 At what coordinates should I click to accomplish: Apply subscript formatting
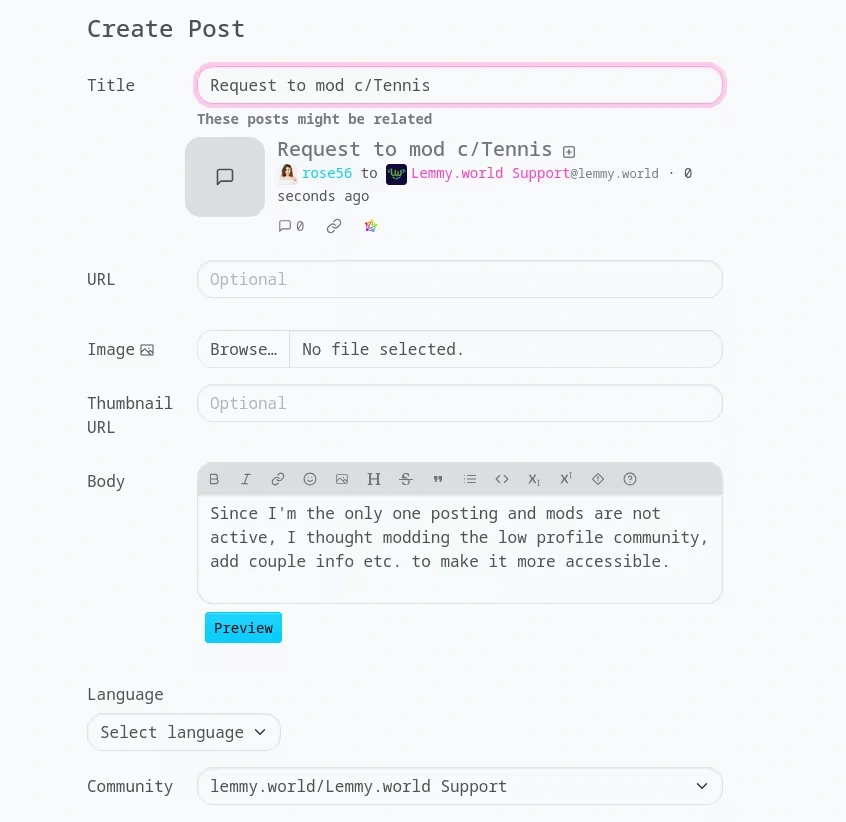point(534,479)
